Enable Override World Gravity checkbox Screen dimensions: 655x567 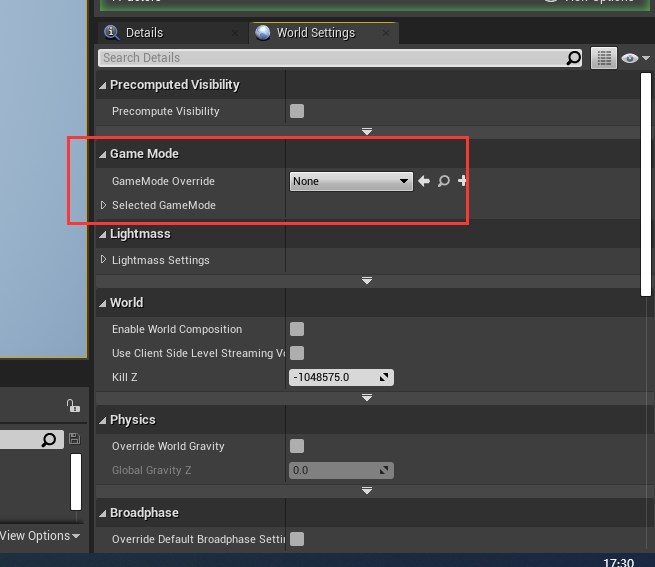pyautogui.click(x=297, y=446)
